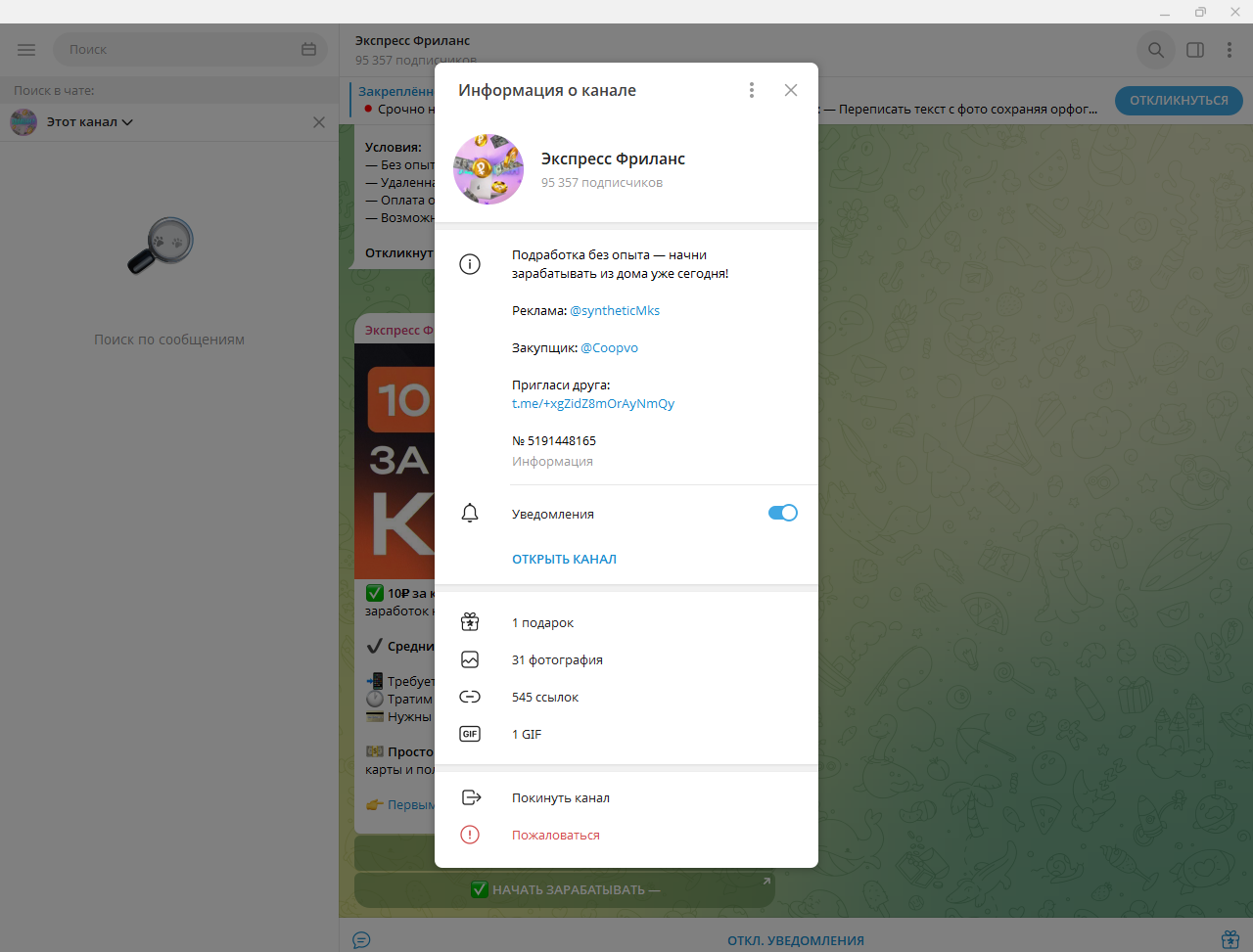Click 'Поиск по сообщениям' placeholder text

(169, 340)
